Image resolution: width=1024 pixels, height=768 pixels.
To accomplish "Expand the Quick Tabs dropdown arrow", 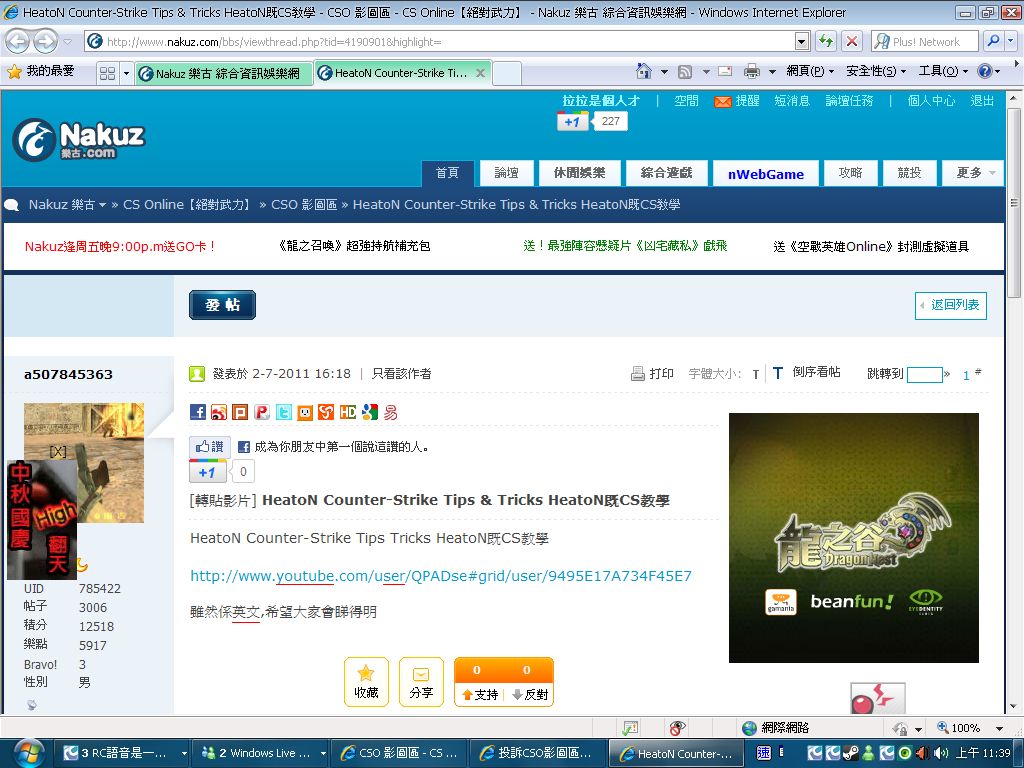I will click(126, 73).
